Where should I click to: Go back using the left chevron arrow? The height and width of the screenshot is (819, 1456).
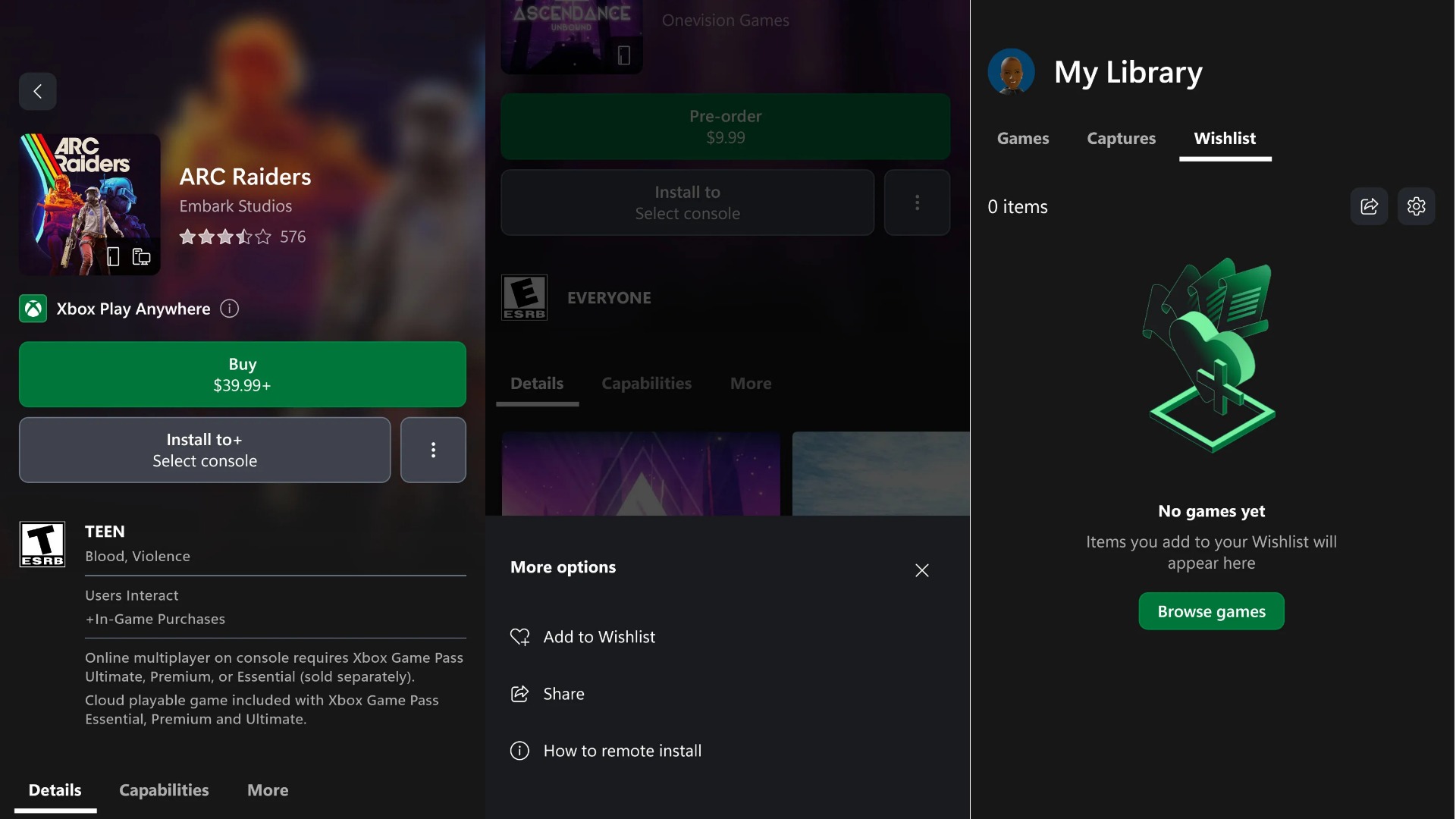click(37, 92)
